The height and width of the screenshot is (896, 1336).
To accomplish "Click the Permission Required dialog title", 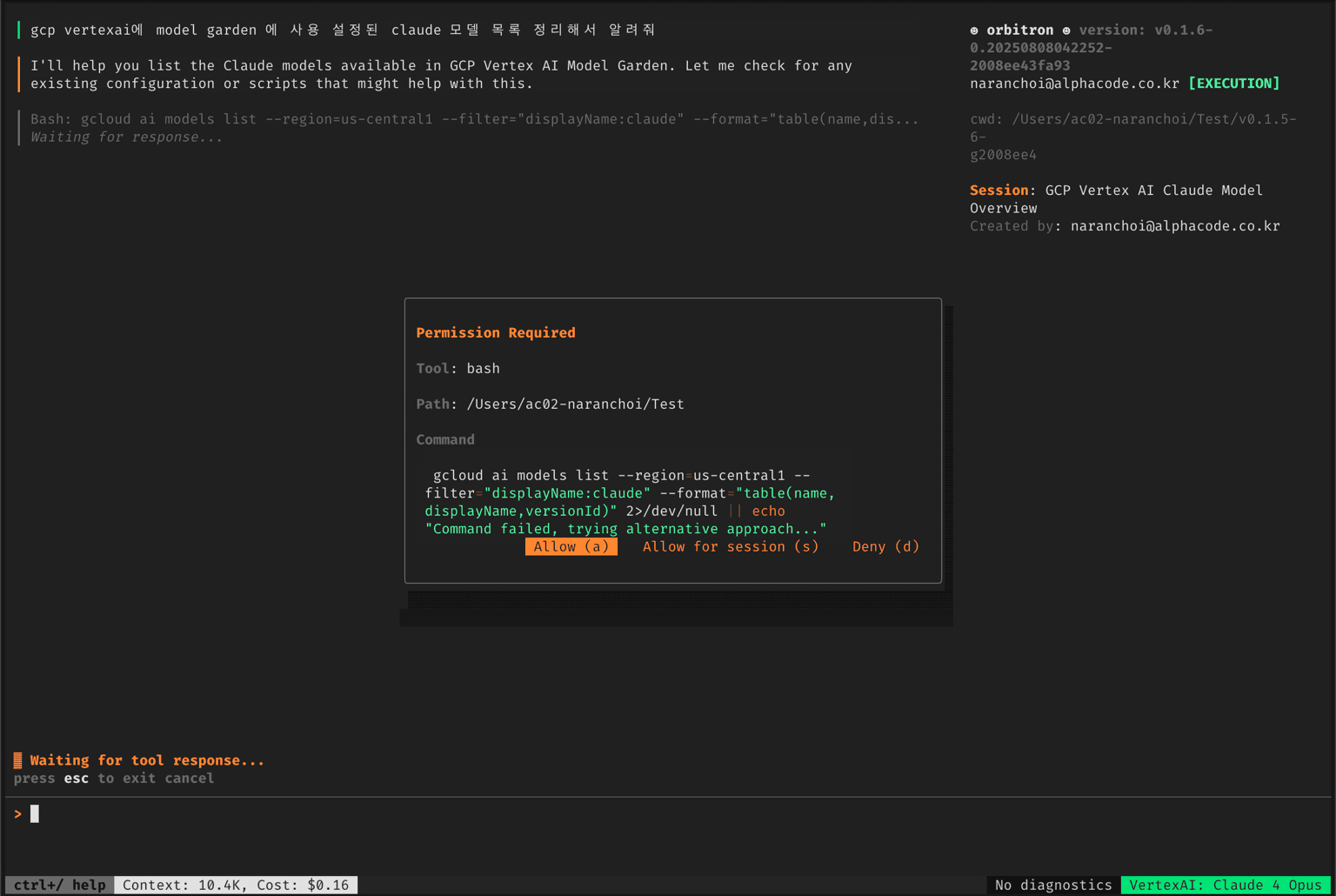I will tap(495, 332).
